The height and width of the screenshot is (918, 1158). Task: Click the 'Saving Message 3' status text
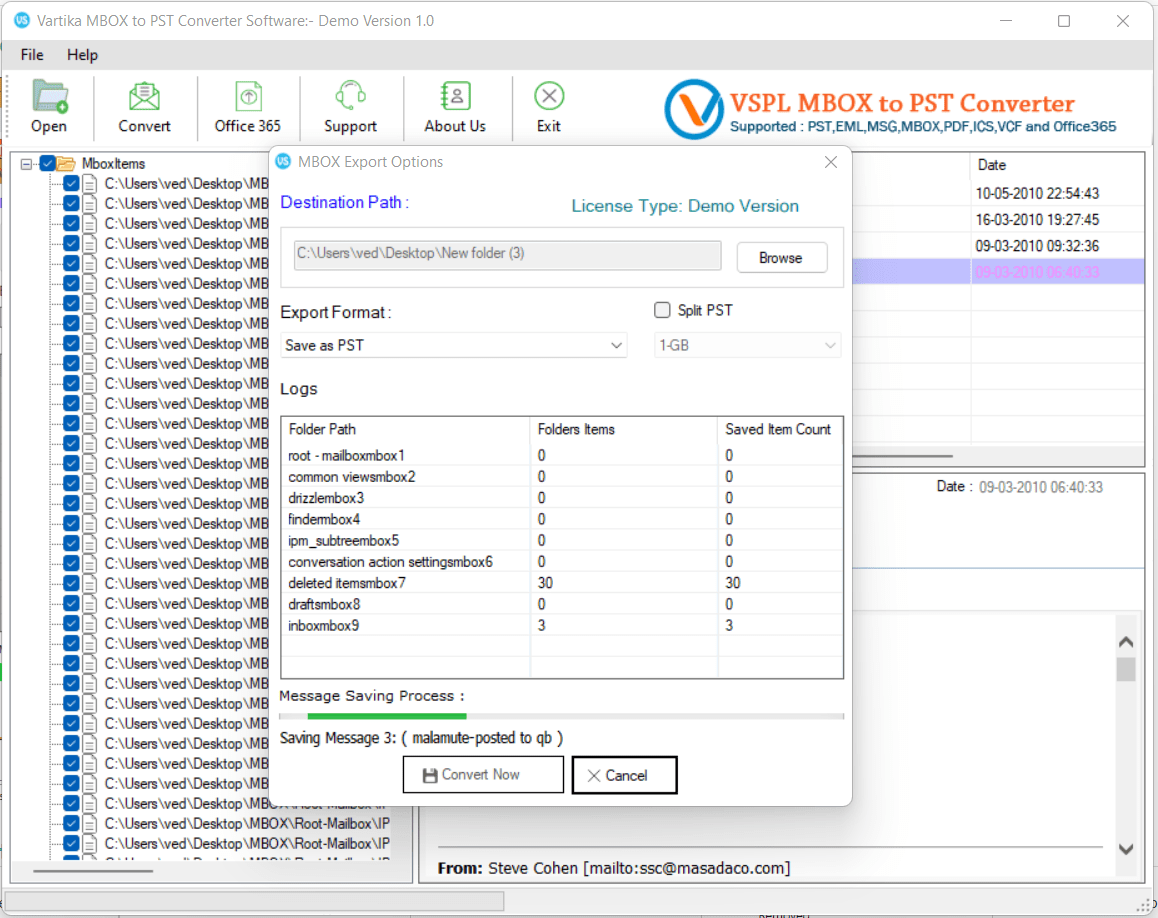pyautogui.click(x=421, y=738)
